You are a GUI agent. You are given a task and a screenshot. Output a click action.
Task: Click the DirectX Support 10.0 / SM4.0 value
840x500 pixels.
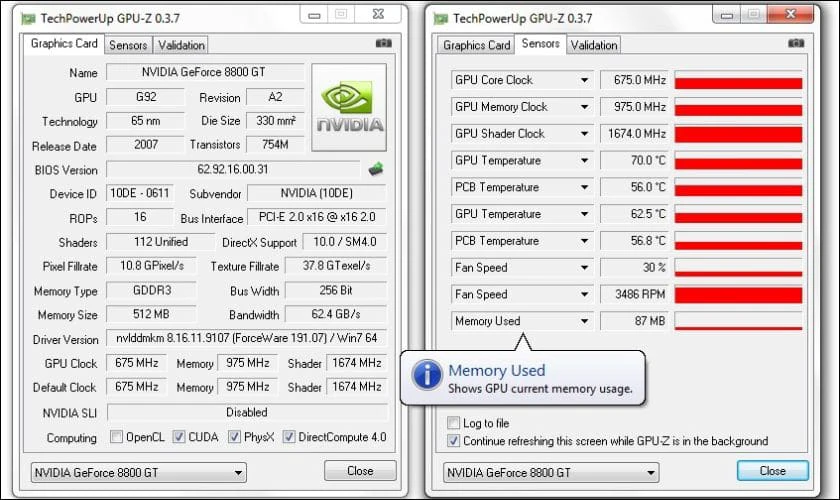click(344, 242)
